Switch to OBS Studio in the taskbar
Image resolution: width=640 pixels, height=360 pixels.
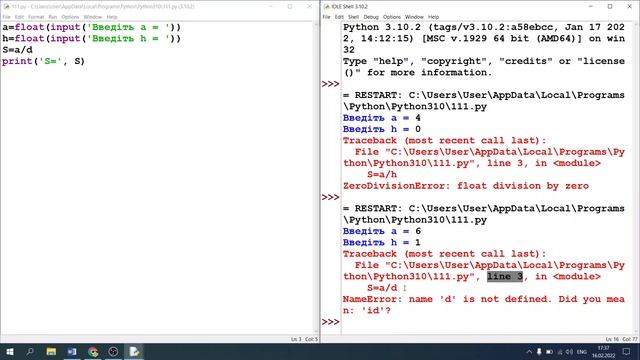113,351
